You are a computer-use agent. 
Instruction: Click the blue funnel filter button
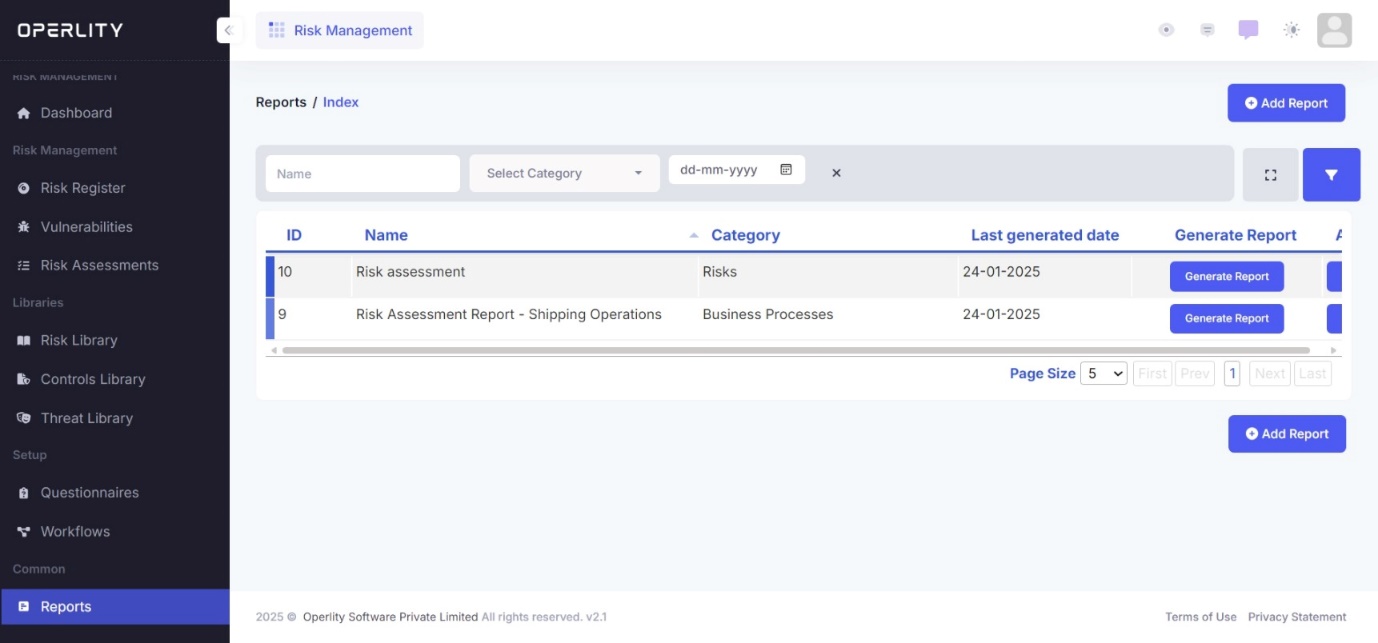click(x=1331, y=175)
